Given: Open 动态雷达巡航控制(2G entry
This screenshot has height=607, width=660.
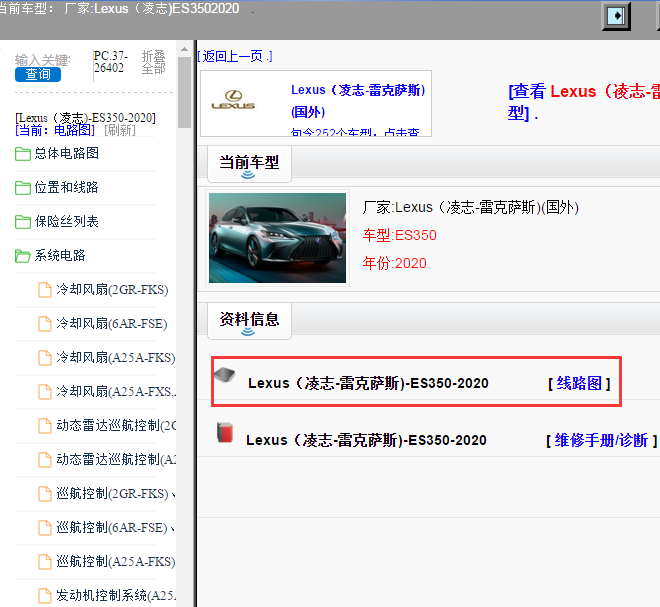Looking at the screenshot, I should (x=116, y=426).
